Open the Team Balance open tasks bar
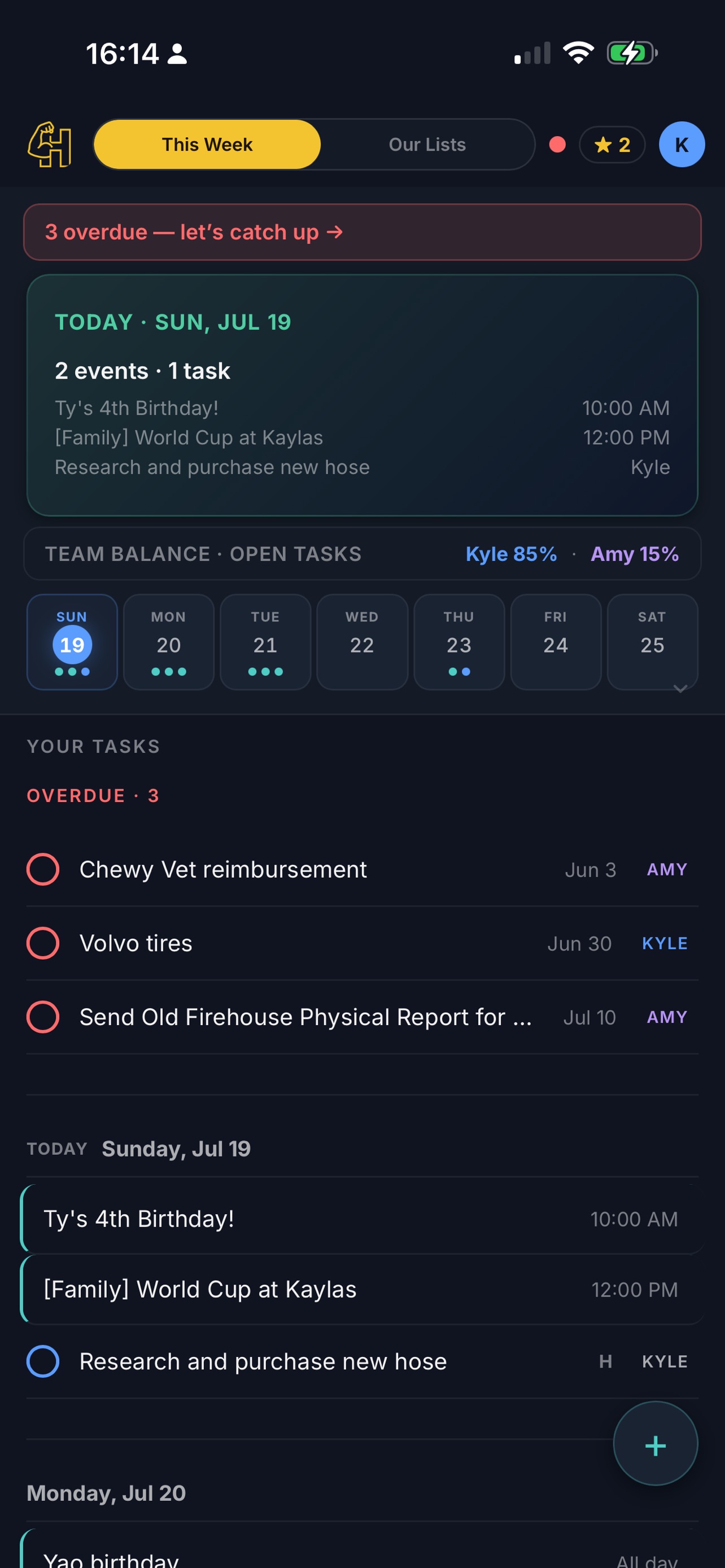The height and width of the screenshot is (1568, 725). pos(362,553)
